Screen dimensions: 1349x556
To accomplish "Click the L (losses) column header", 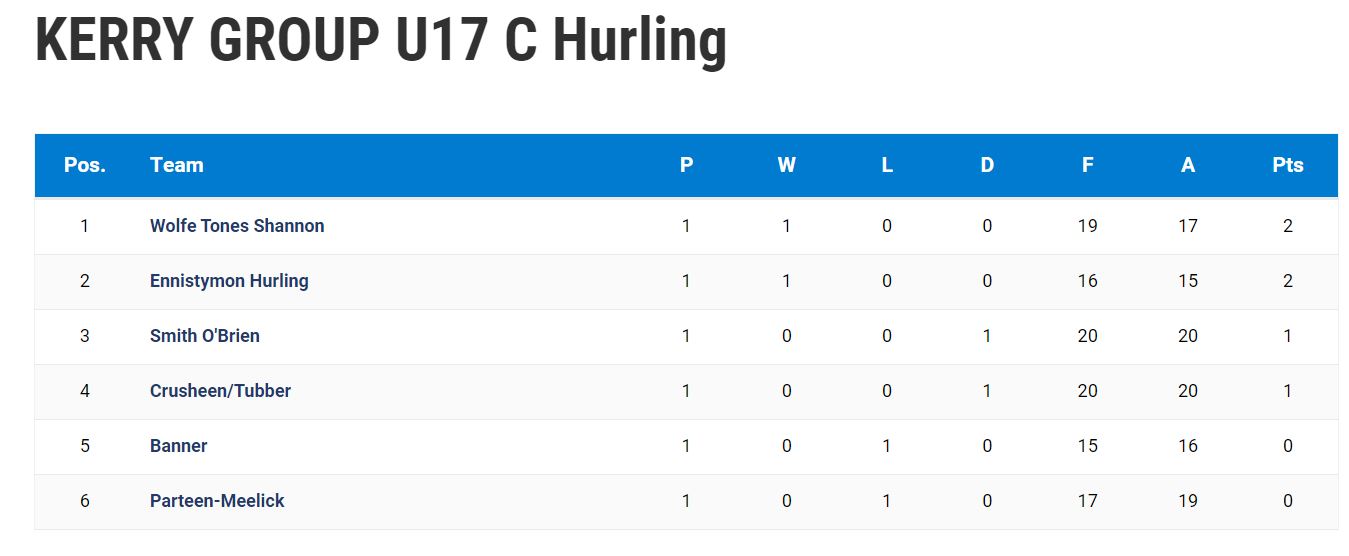I will (x=887, y=166).
